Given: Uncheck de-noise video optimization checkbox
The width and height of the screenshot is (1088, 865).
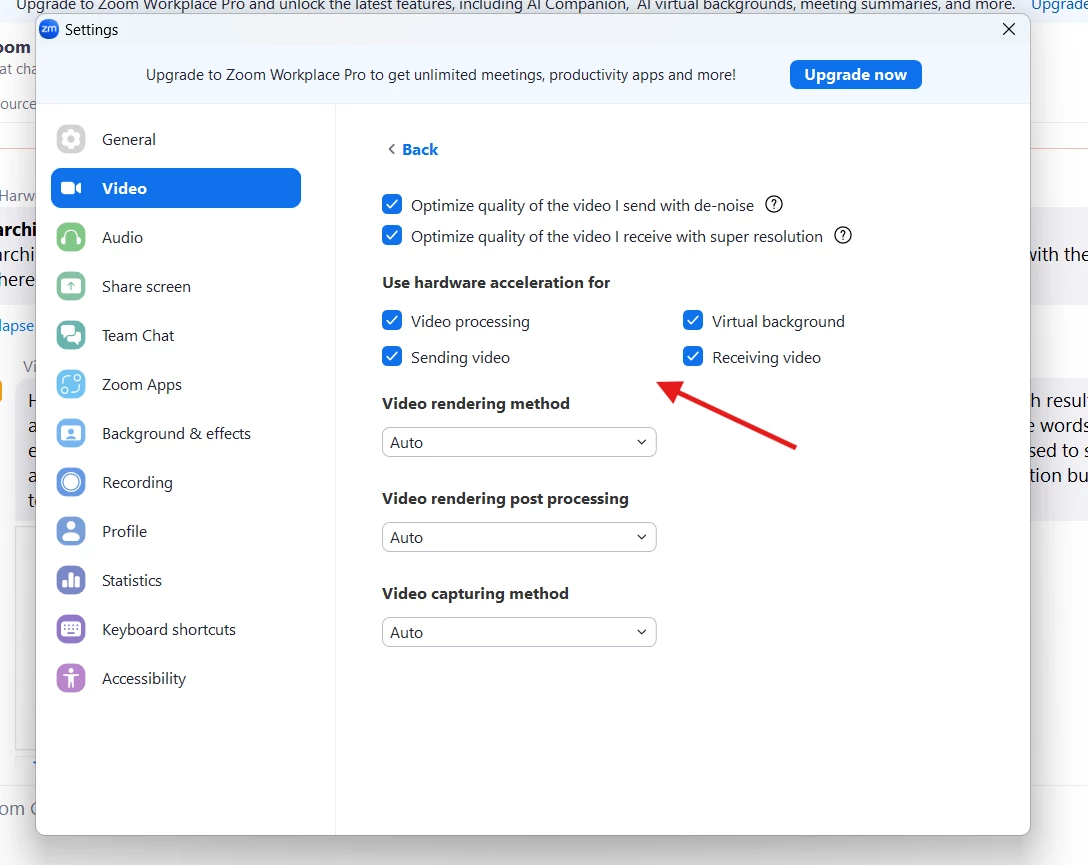Looking at the screenshot, I should pos(392,205).
